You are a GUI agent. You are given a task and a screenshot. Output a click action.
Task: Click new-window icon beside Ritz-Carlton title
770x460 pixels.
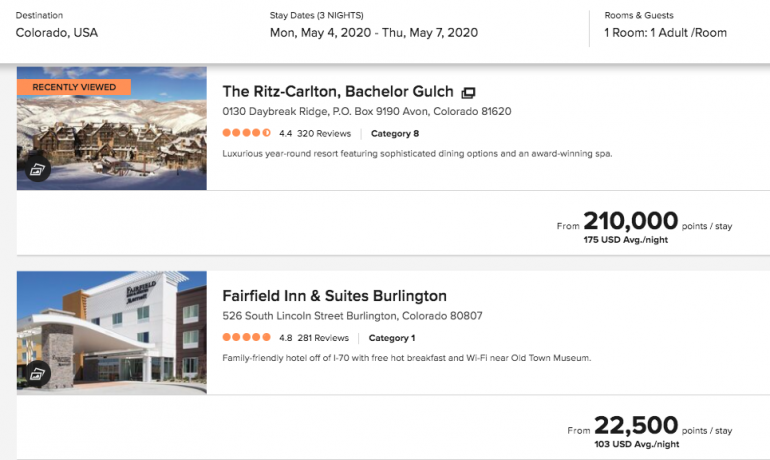click(468, 92)
